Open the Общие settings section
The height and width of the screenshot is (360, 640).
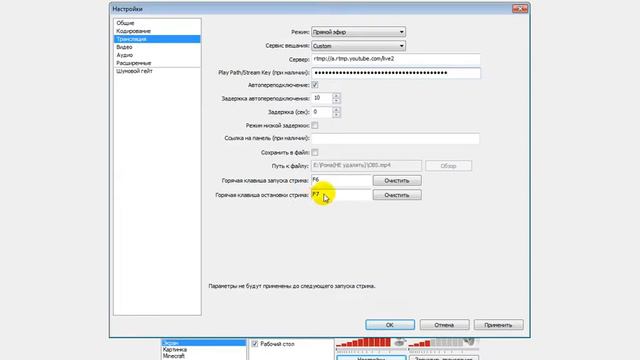pos(157,23)
